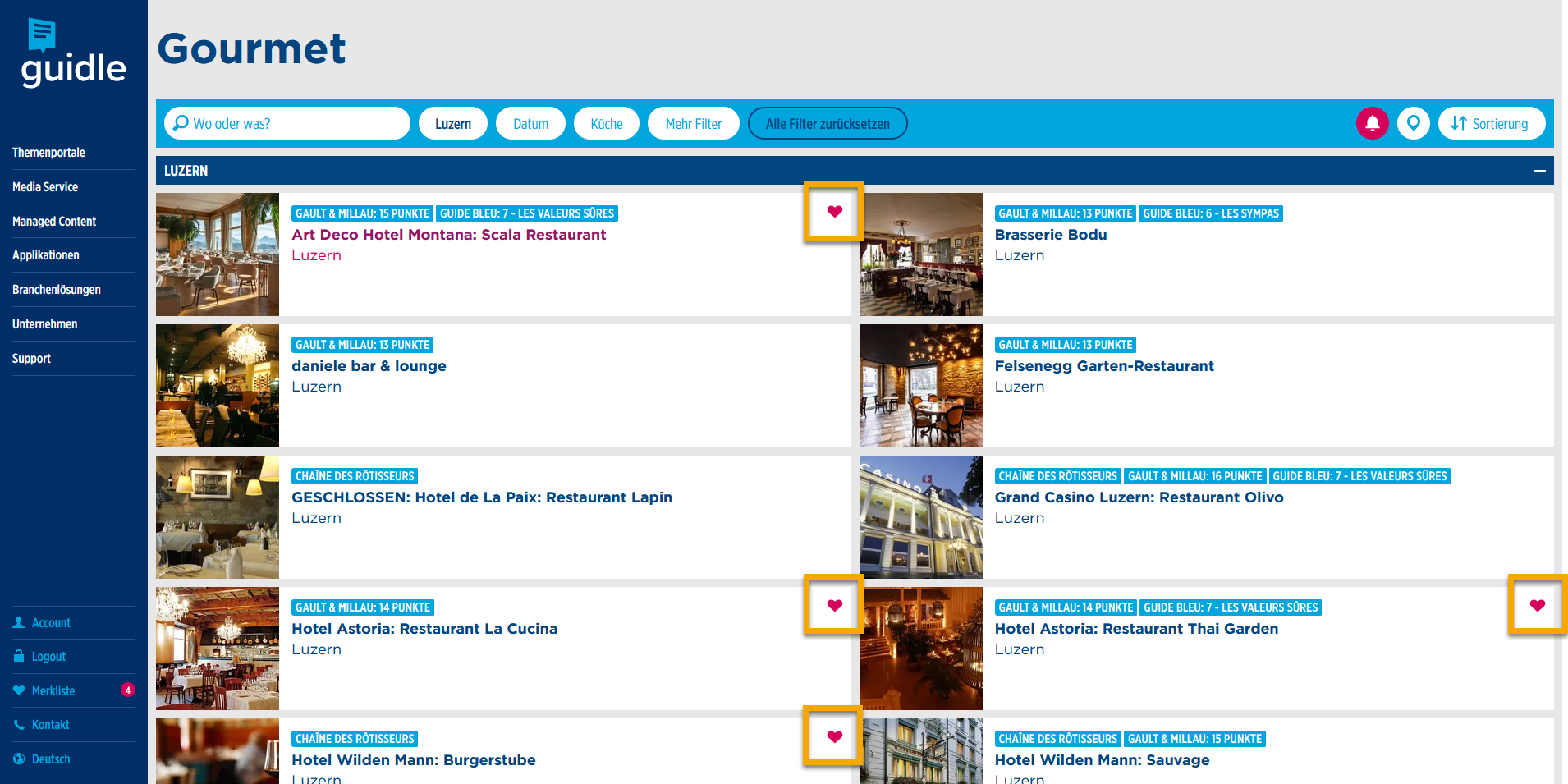Screen dimensions: 1568x784
Task: Open Applikationen in sidebar
Action: [46, 255]
